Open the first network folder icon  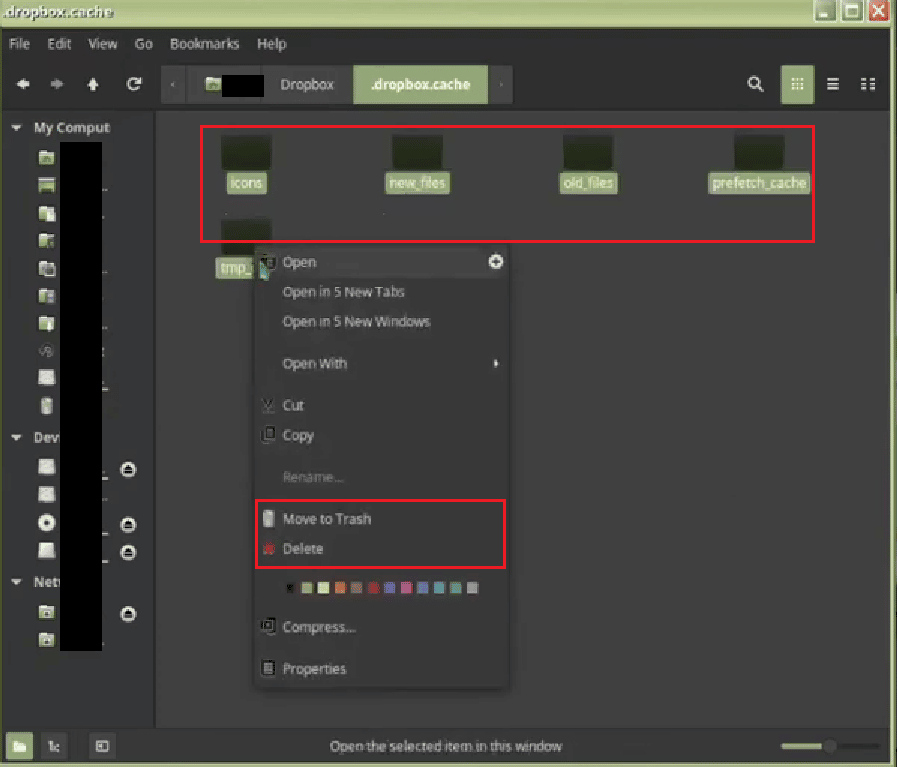coord(47,612)
